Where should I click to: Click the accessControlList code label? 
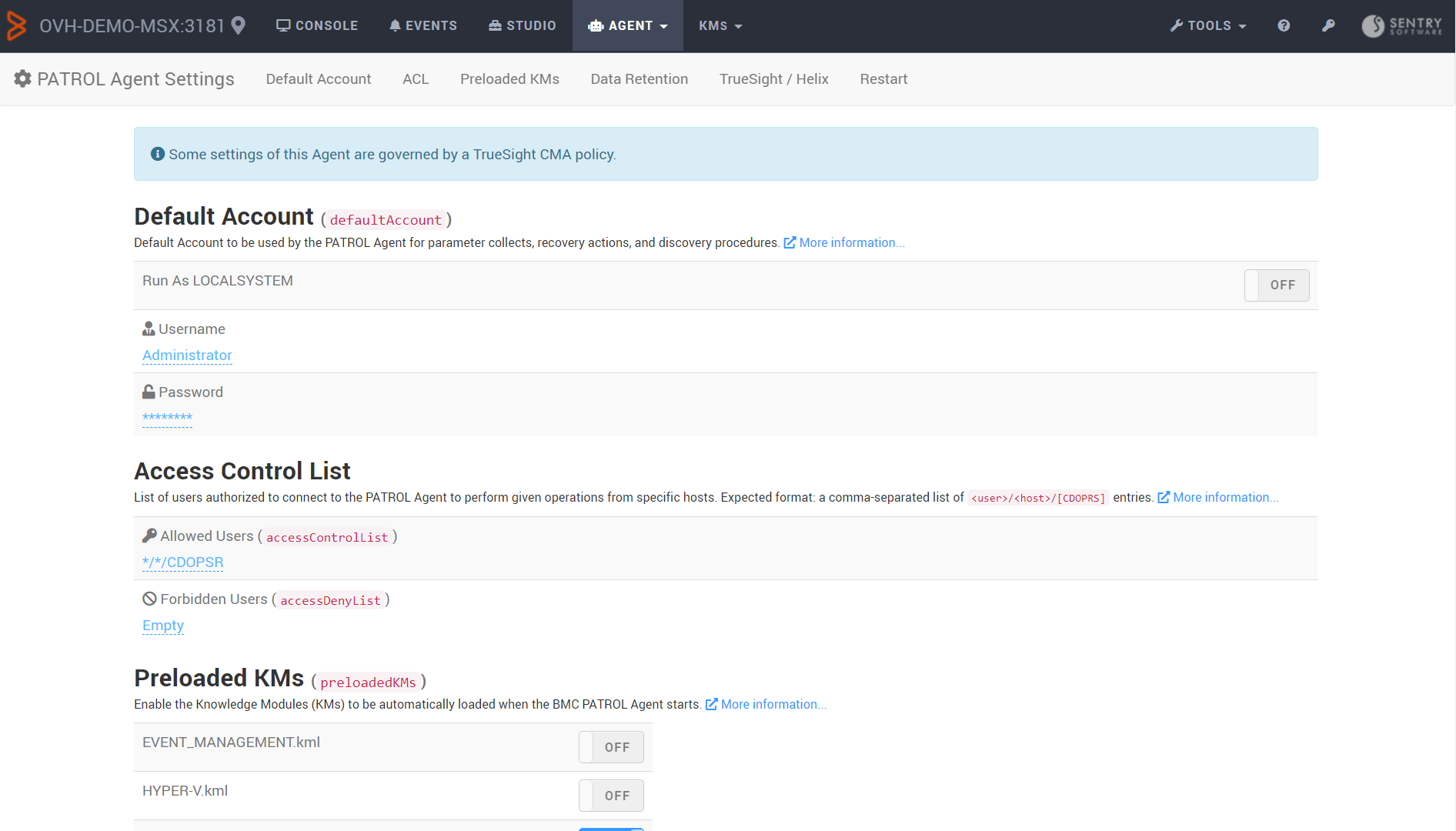pos(327,537)
